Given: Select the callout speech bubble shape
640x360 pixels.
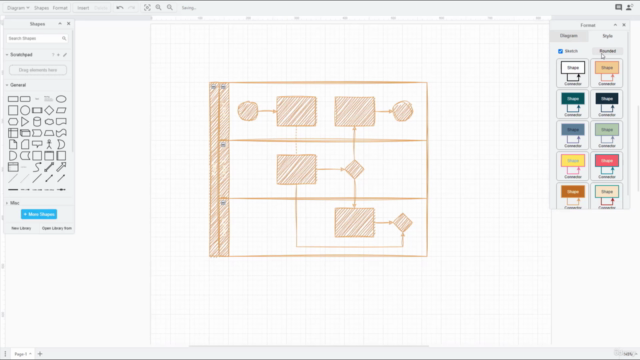Looking at the screenshot, I should [37, 144].
